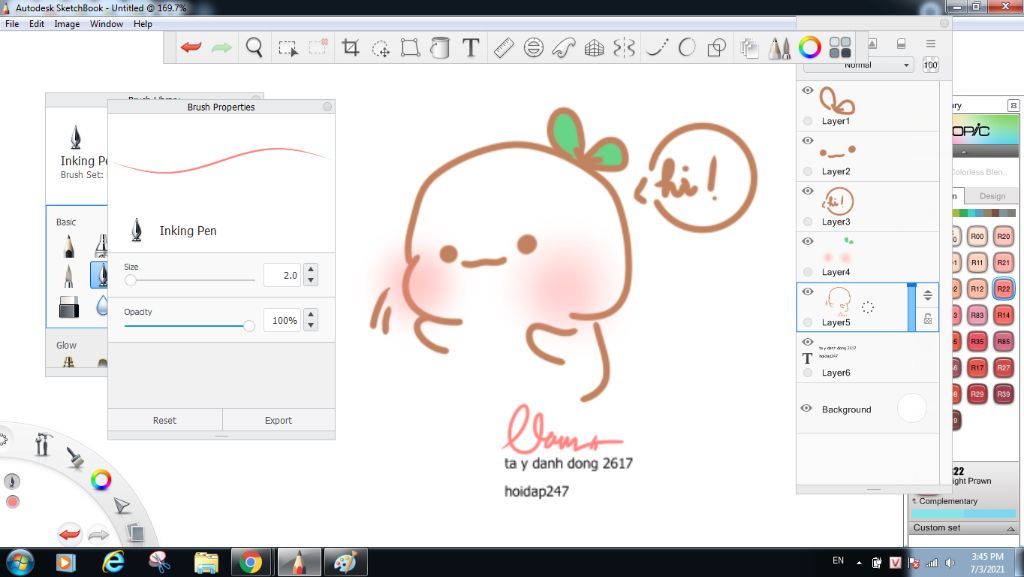
Task: Toggle the lock circle on Layer5
Action: pyautogui.click(x=808, y=322)
